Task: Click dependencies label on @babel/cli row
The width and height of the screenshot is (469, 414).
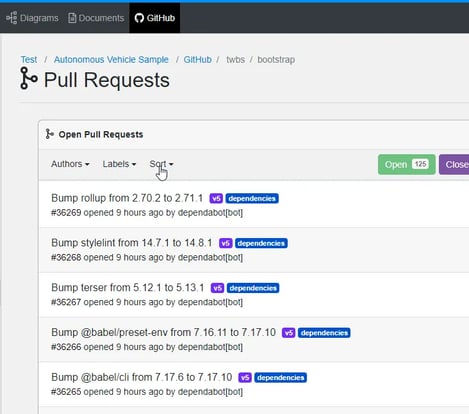Action: click(x=281, y=378)
